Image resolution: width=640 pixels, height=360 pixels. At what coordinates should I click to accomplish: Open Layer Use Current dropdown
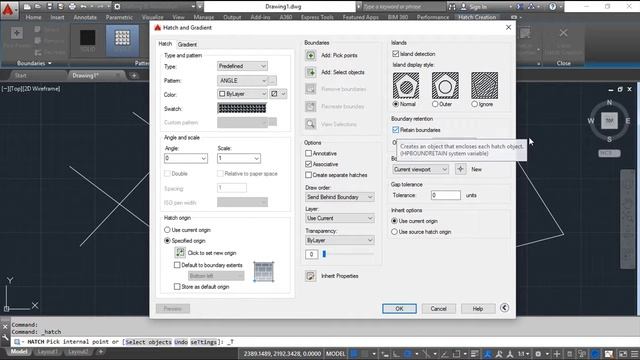click(x=340, y=218)
